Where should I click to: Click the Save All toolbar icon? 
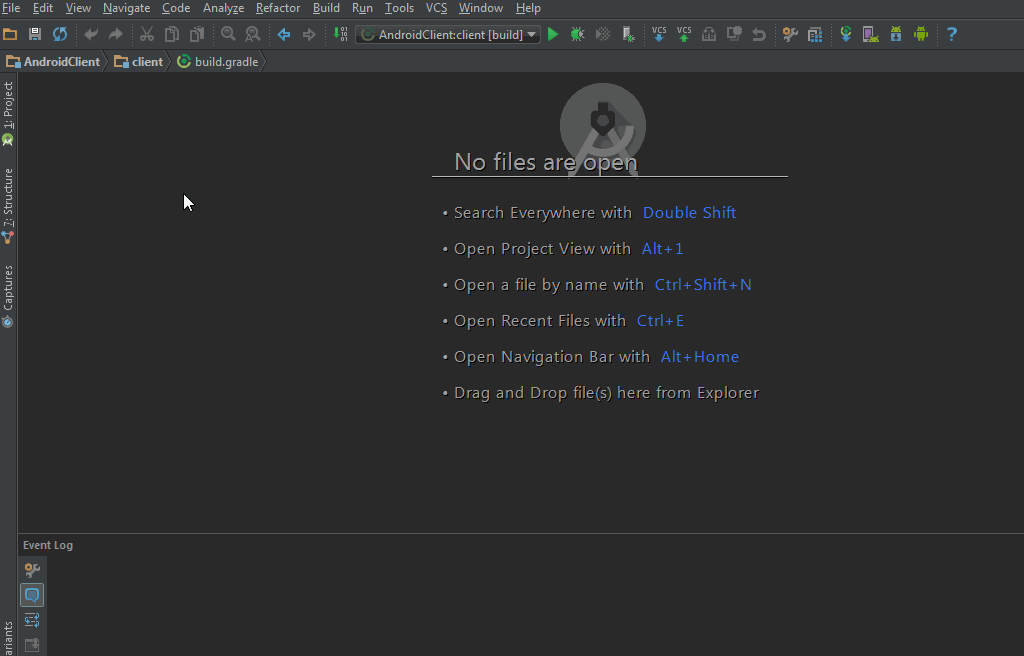pyautogui.click(x=35, y=34)
